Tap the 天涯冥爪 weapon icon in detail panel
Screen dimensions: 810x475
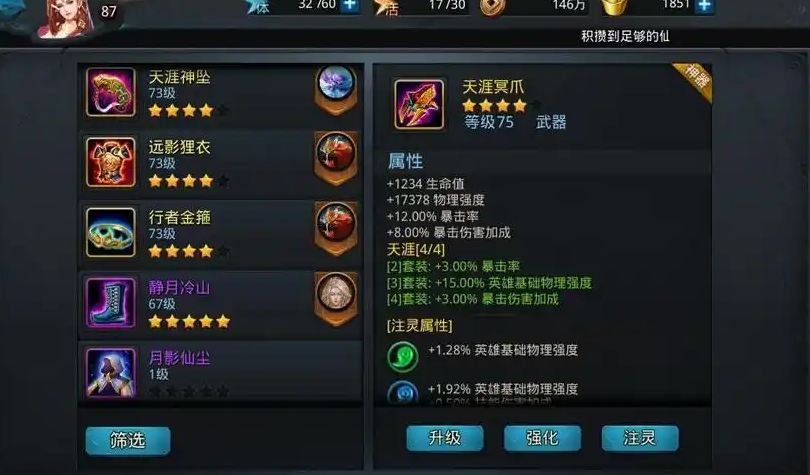(x=419, y=104)
